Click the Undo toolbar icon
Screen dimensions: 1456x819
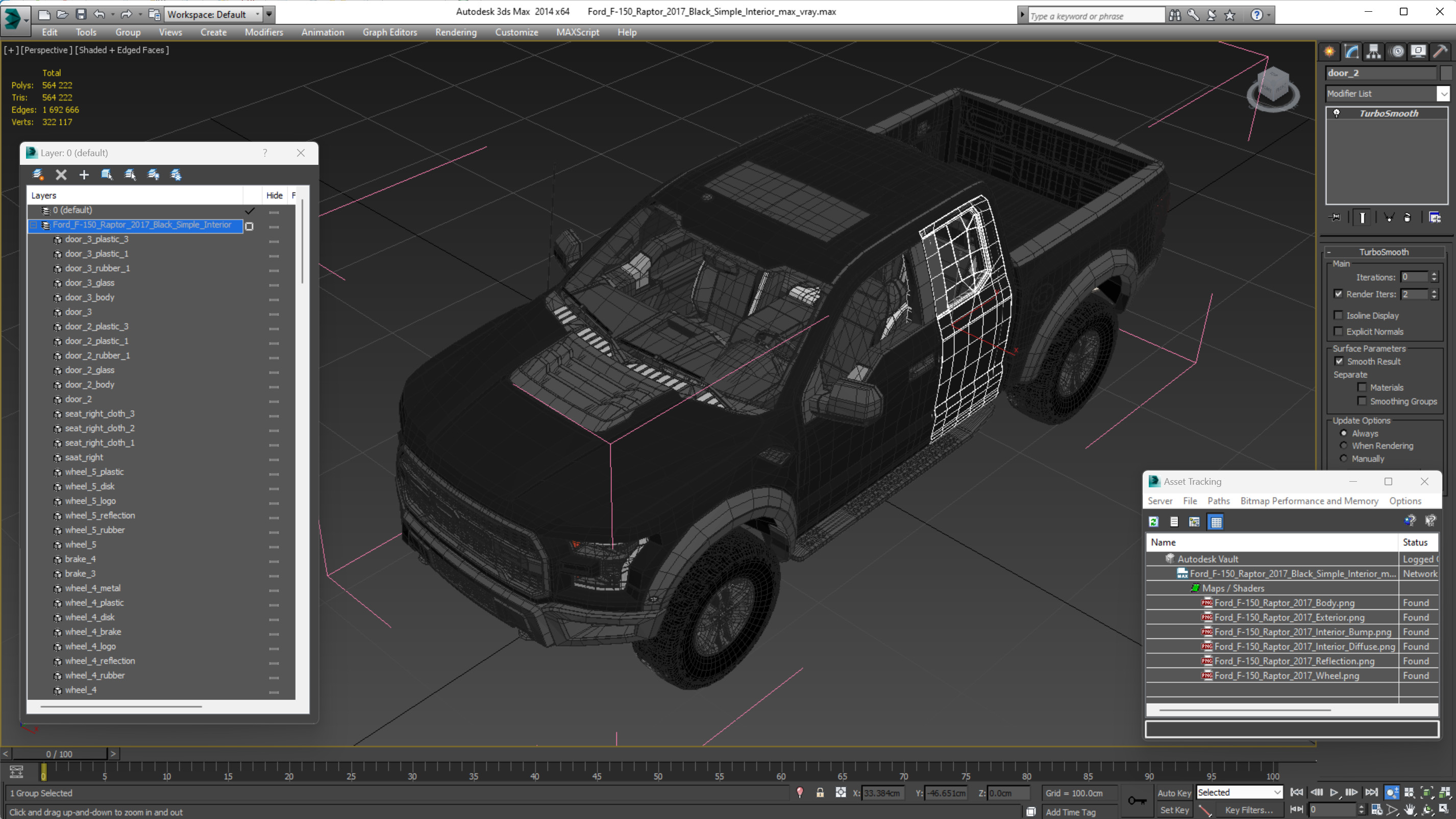point(100,14)
